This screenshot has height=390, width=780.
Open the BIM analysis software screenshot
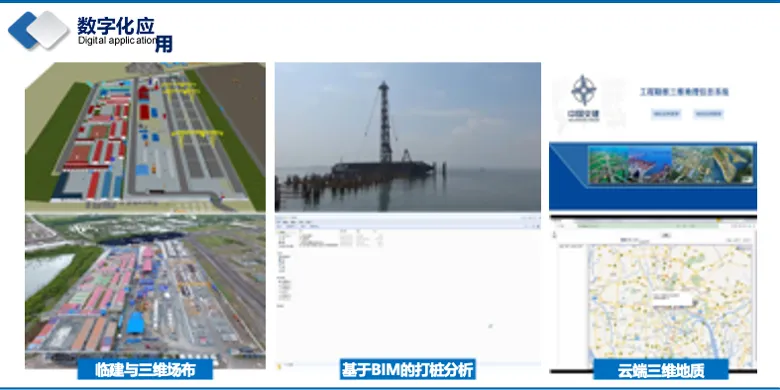point(407,292)
